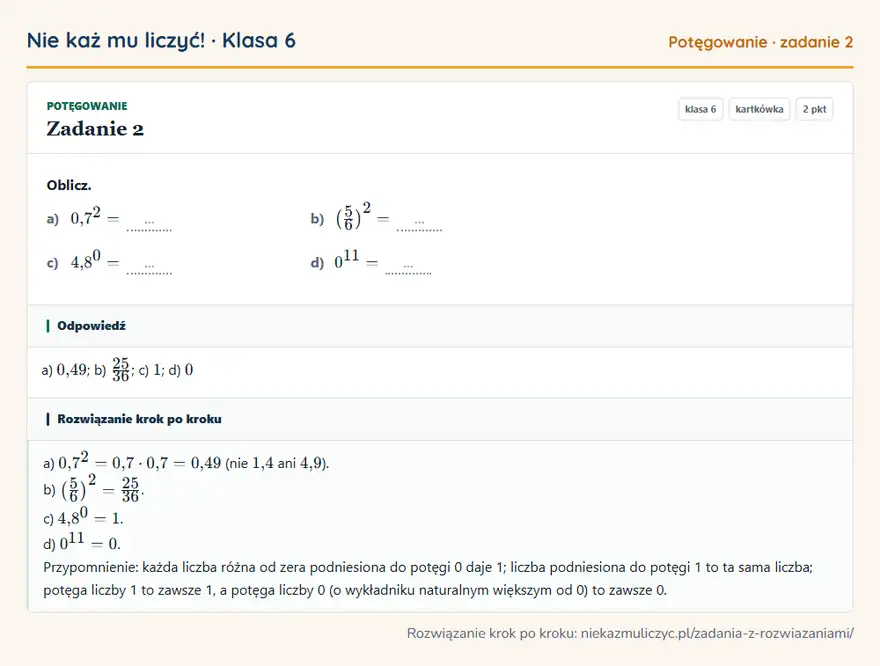
Task: Open the niekazmuliczyc.pl/zadania-z-rozwiazaniami/ link
Action: [717, 633]
